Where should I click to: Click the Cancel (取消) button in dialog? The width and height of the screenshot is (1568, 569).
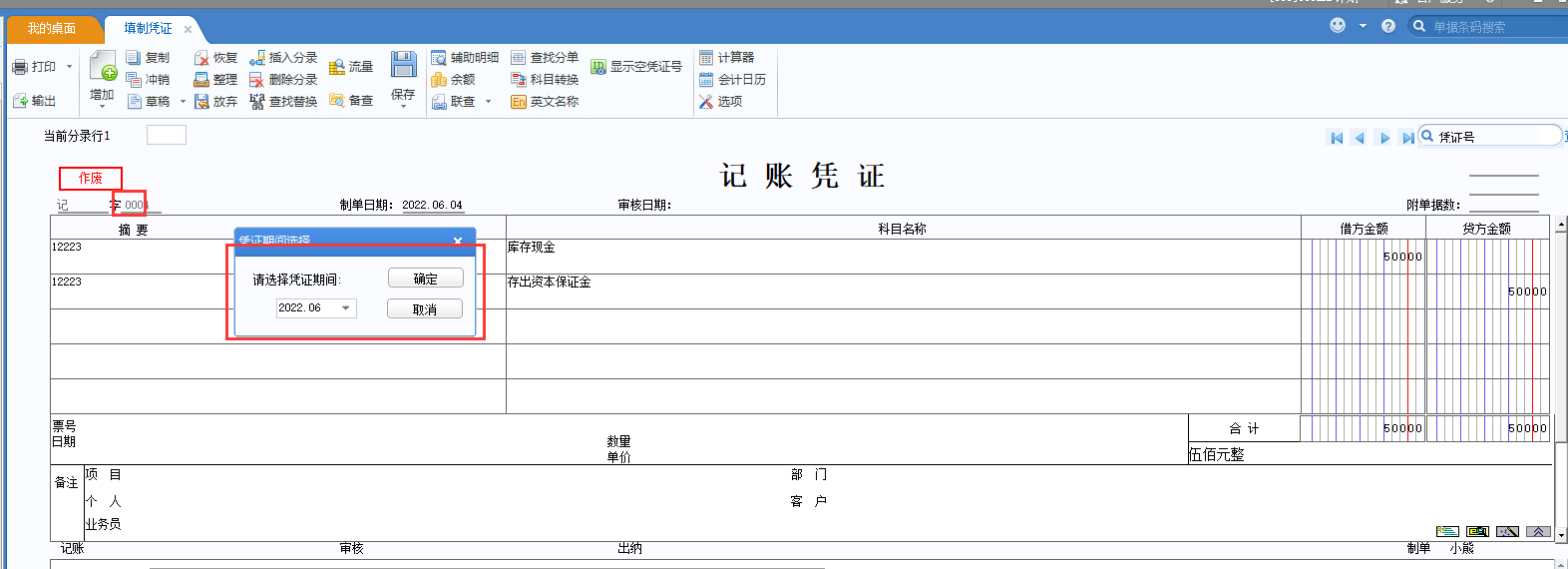coord(425,309)
